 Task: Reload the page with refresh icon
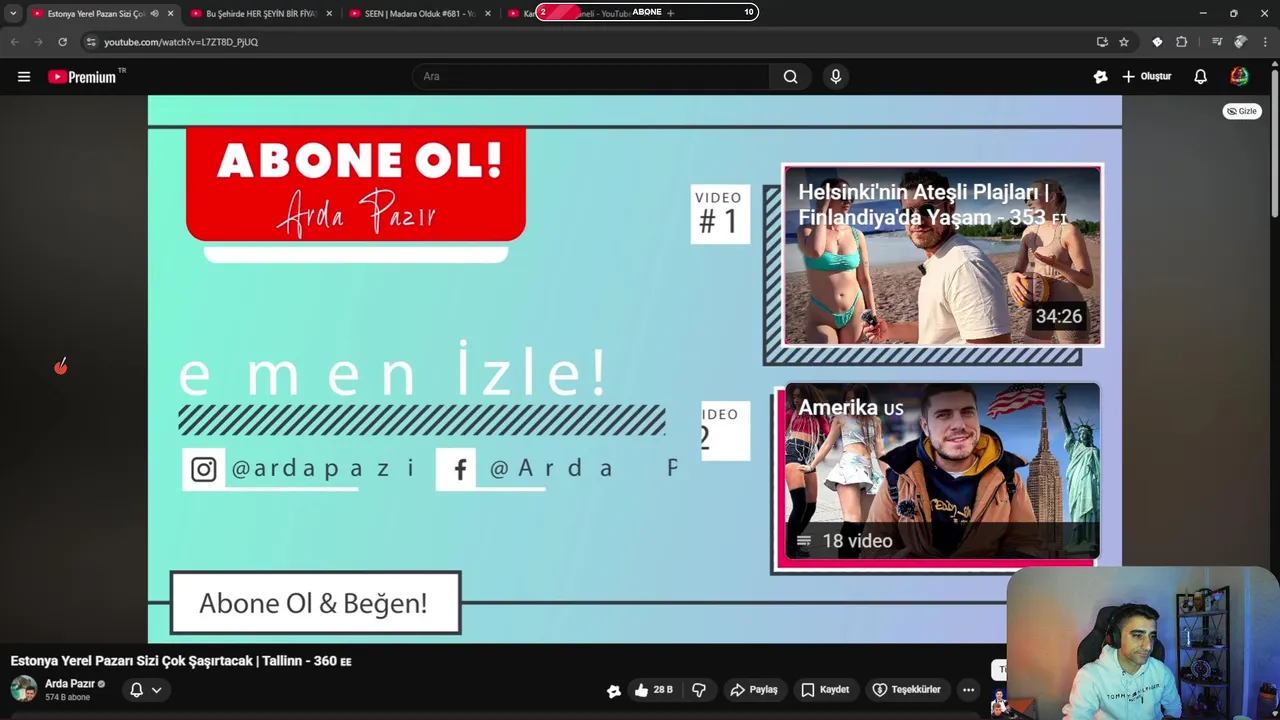pos(62,42)
